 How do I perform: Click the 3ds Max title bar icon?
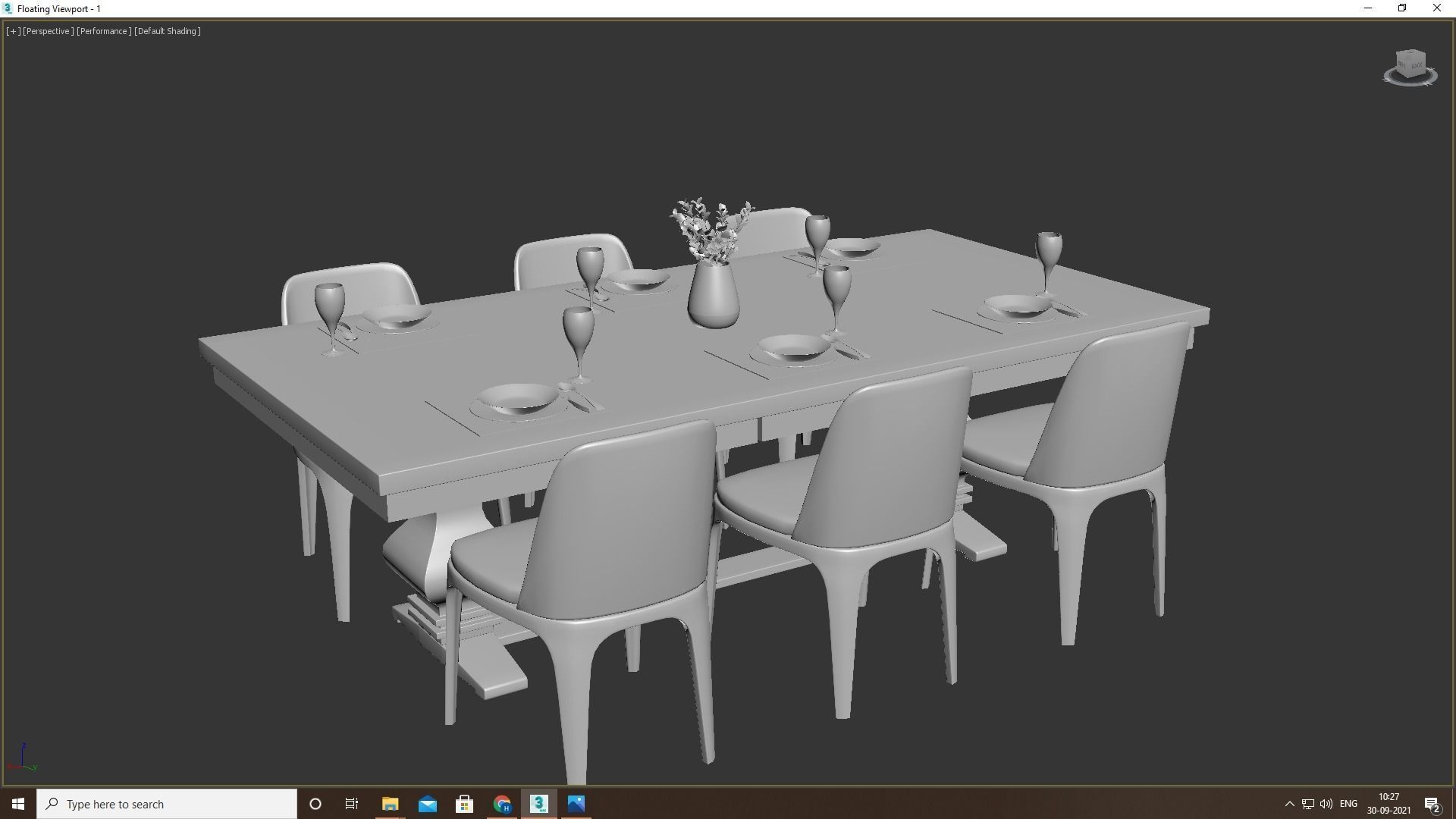[8, 8]
